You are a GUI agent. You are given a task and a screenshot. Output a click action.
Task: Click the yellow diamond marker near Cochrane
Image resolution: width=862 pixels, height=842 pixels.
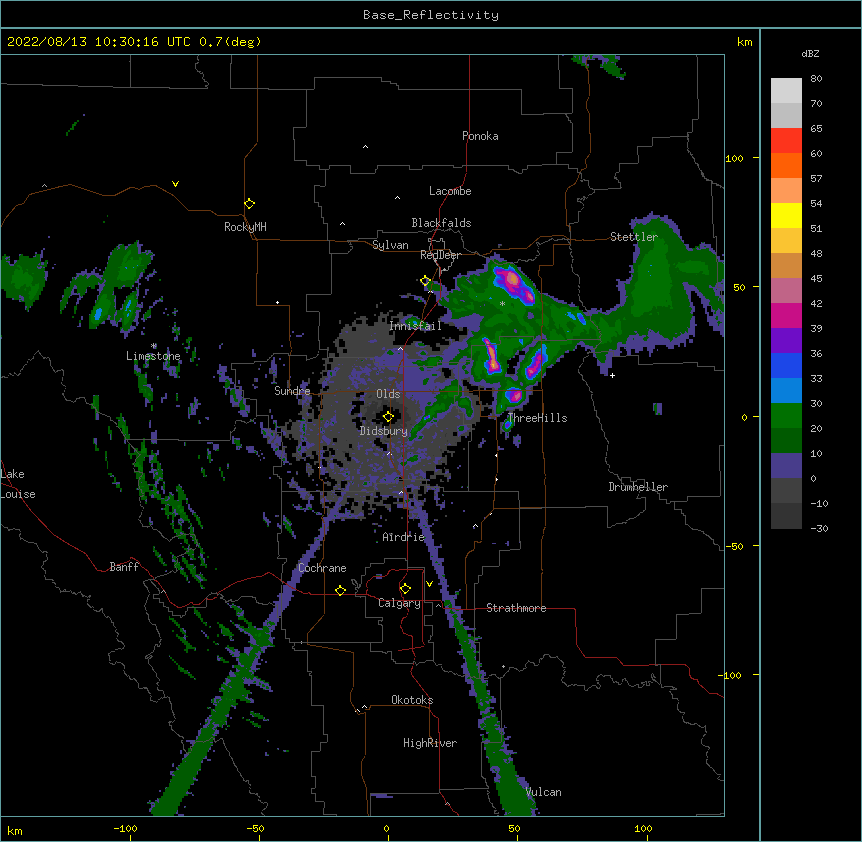pyautogui.click(x=340, y=590)
